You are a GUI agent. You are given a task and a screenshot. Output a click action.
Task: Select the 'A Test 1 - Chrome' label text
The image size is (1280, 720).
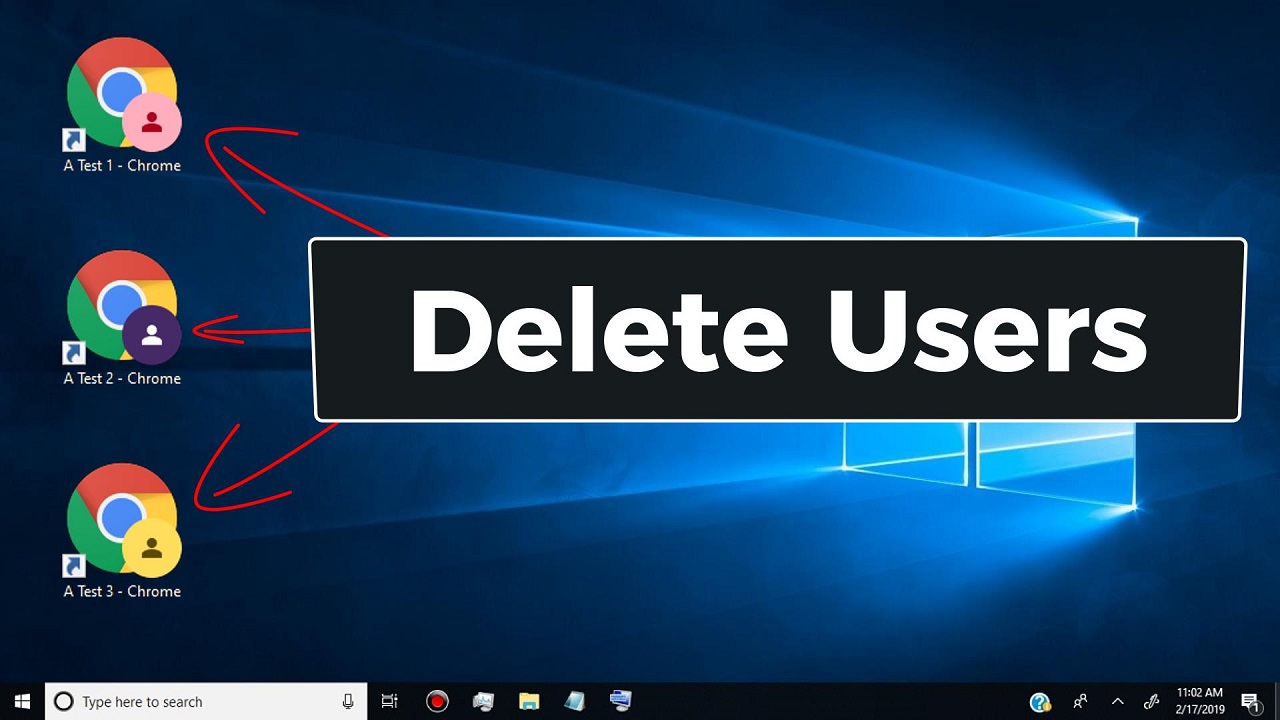122,166
